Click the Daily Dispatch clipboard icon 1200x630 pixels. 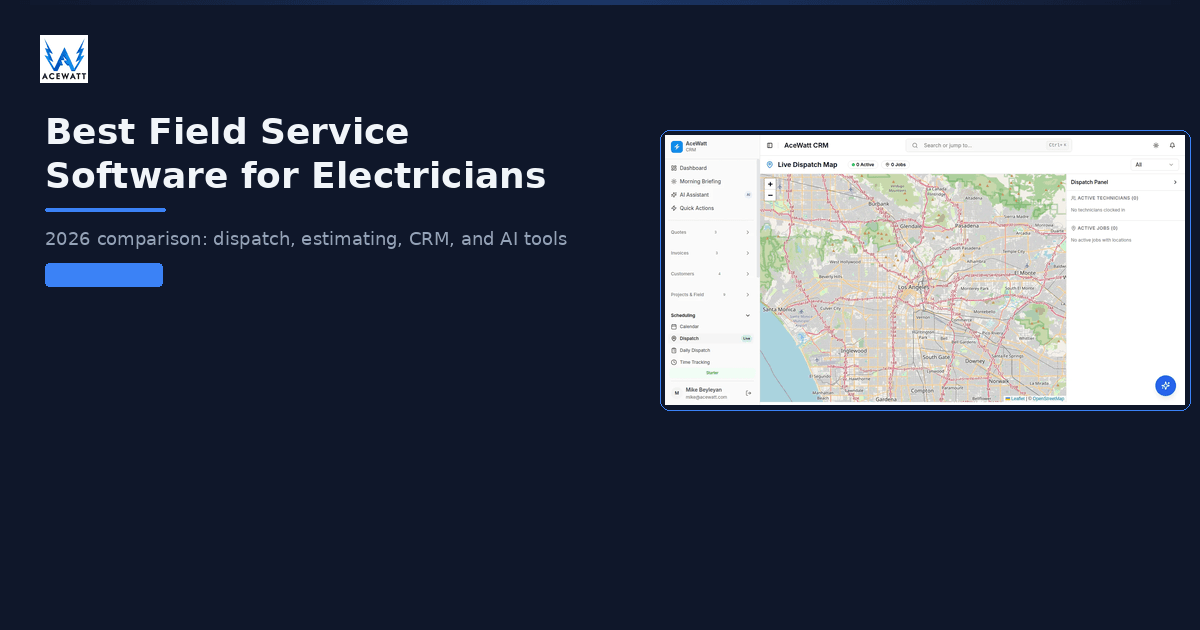tap(674, 350)
